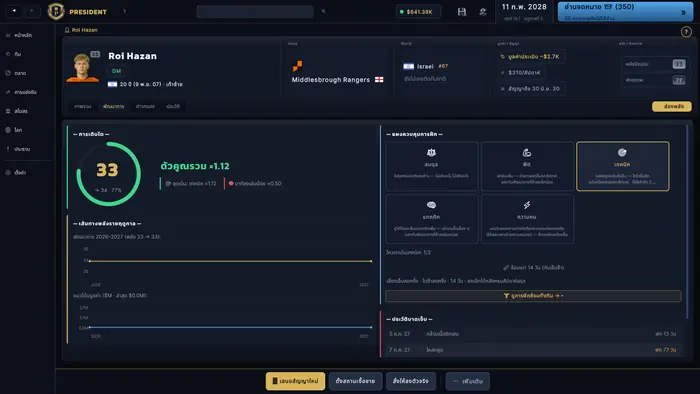The image size is (700, 394).
Task: Click the 5 ธ.ค. 27 injury row
Action: 532,334
